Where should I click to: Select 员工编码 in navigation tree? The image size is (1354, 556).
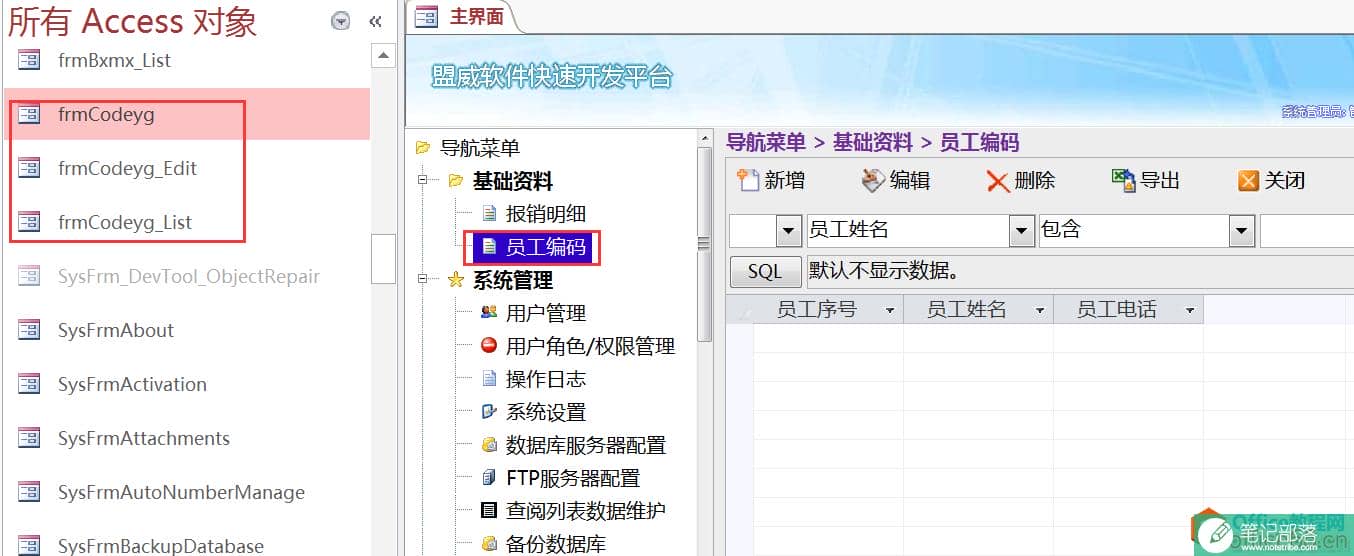(546, 246)
